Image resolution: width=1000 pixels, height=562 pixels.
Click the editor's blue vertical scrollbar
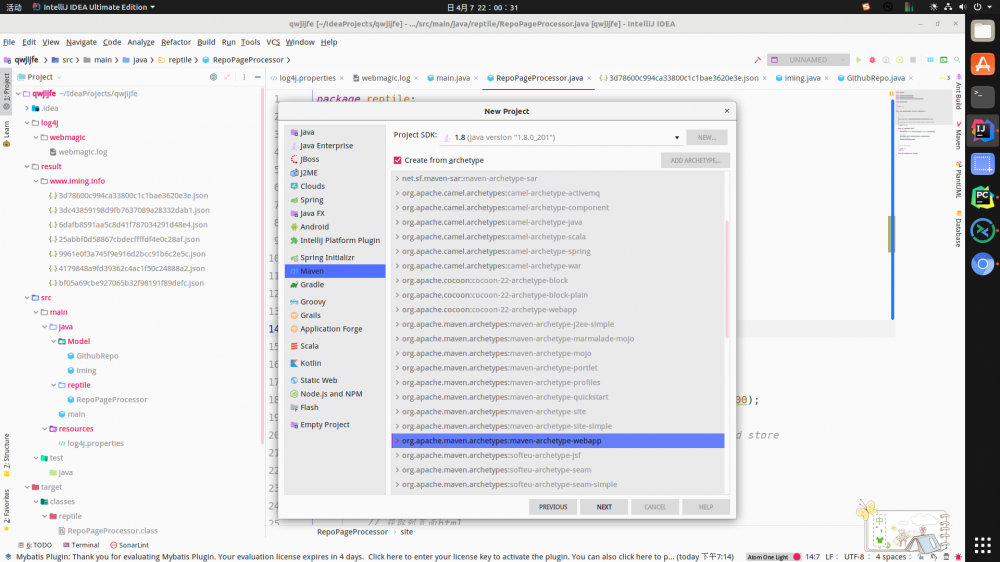pos(892,210)
